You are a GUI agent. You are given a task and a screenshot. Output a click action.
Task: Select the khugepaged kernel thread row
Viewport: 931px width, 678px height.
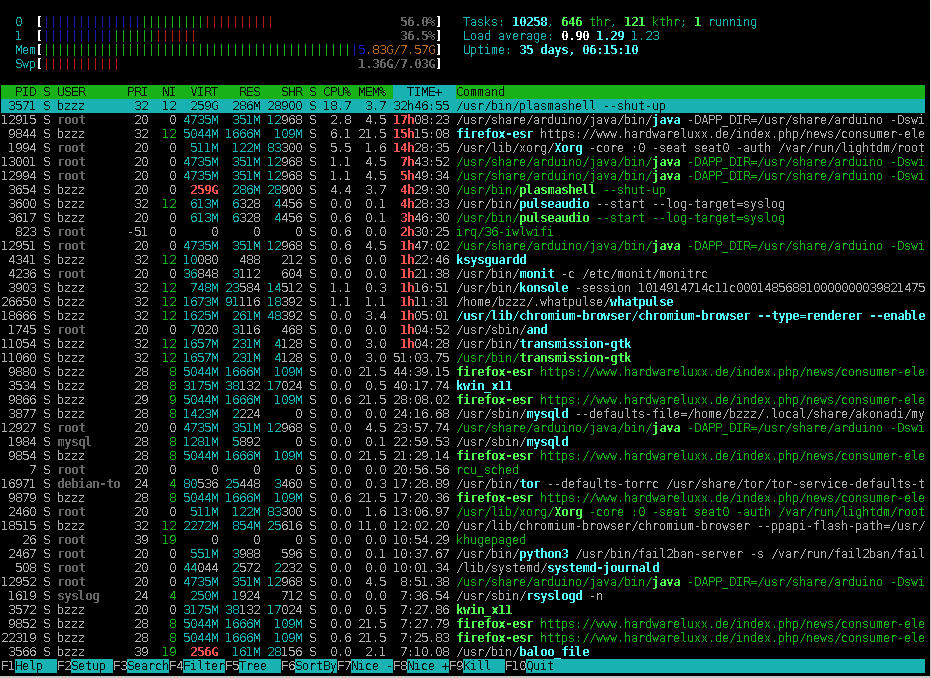click(463, 540)
